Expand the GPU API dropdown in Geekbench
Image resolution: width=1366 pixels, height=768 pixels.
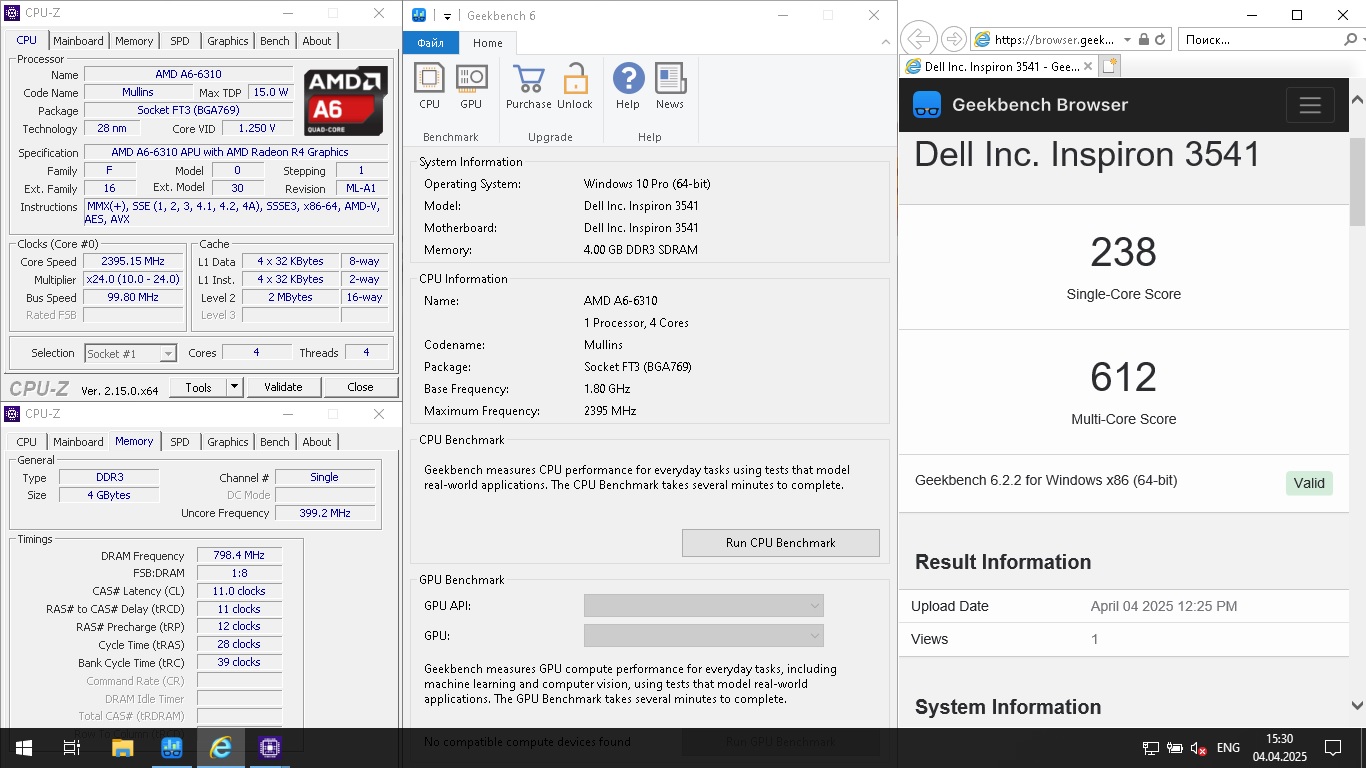704,605
